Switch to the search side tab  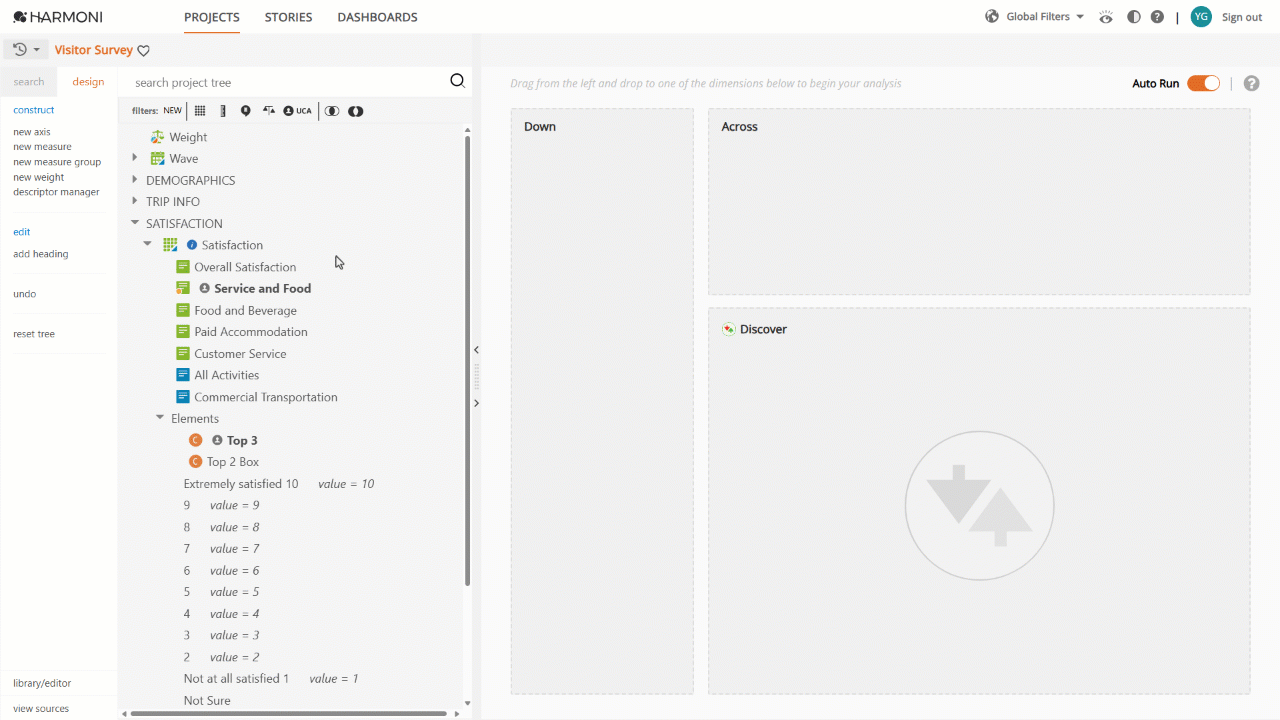coord(29,82)
